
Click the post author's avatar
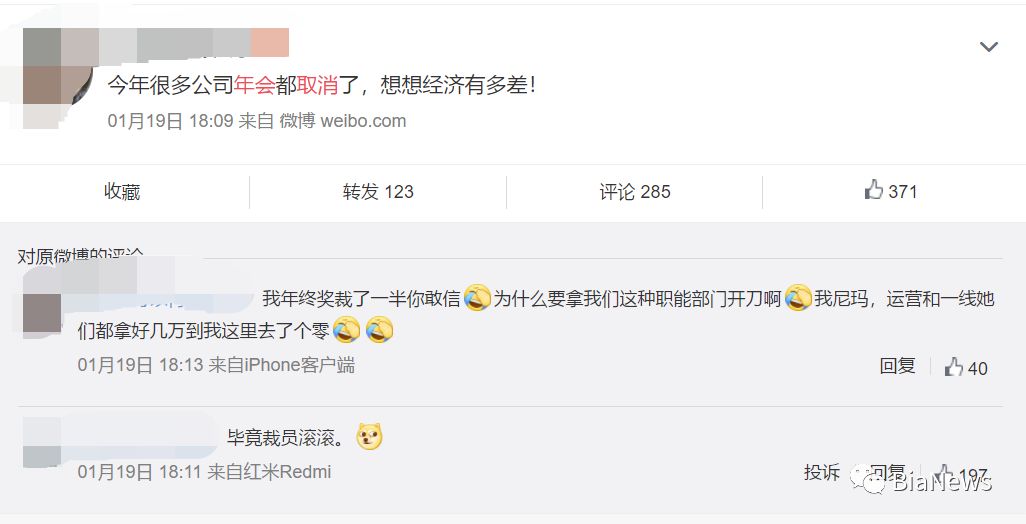pyautogui.click(x=58, y=79)
